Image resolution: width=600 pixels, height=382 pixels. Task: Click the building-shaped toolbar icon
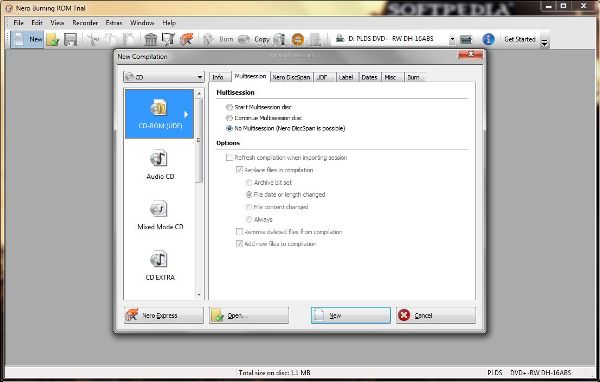151,39
